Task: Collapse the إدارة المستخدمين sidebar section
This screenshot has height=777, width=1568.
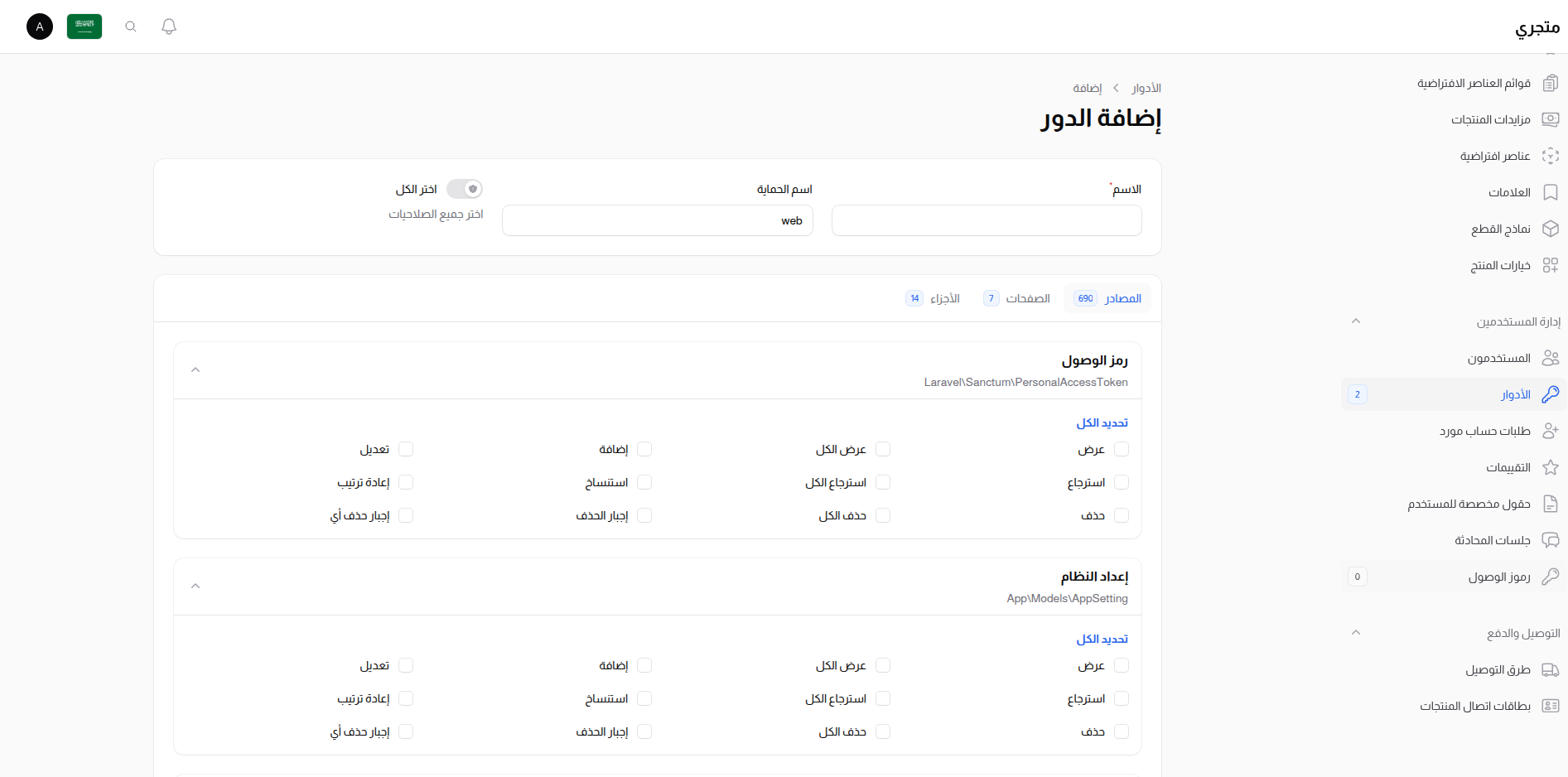Action: click(x=1356, y=321)
